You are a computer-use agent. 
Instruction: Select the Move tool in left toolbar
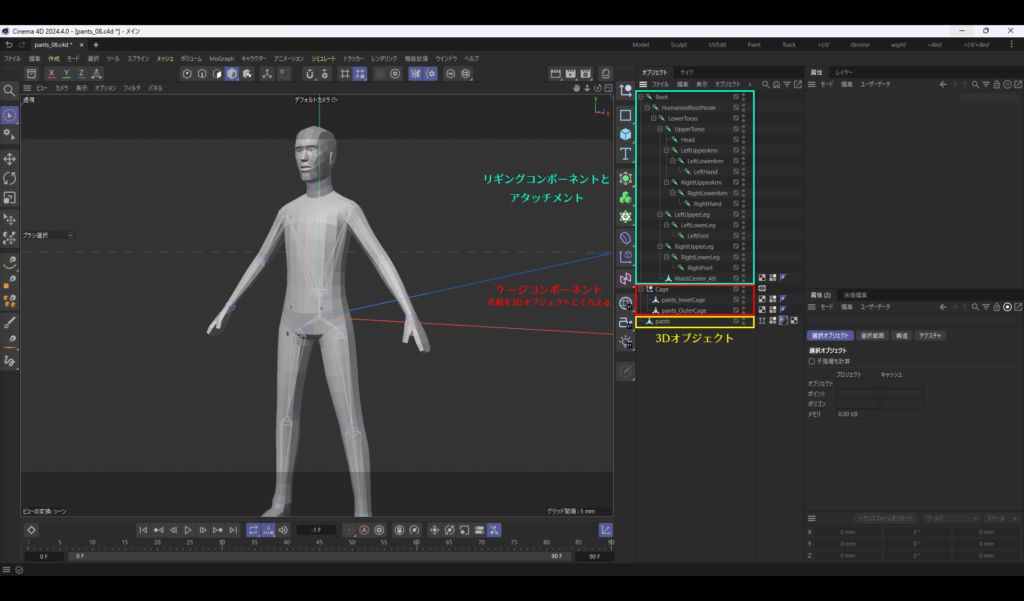[10, 158]
